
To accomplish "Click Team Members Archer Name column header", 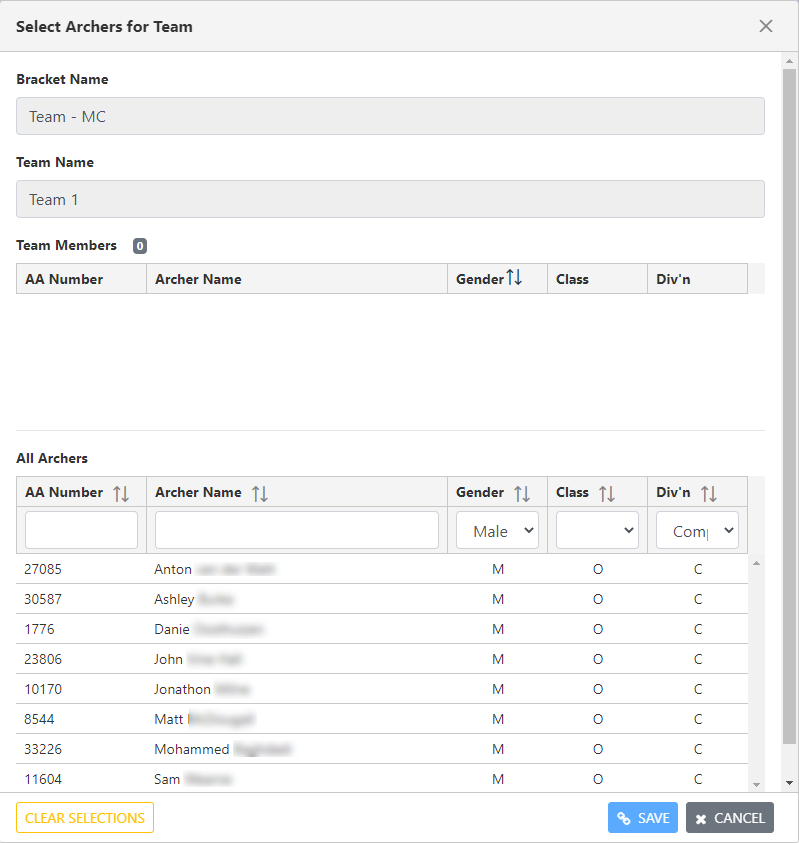I will coord(297,278).
